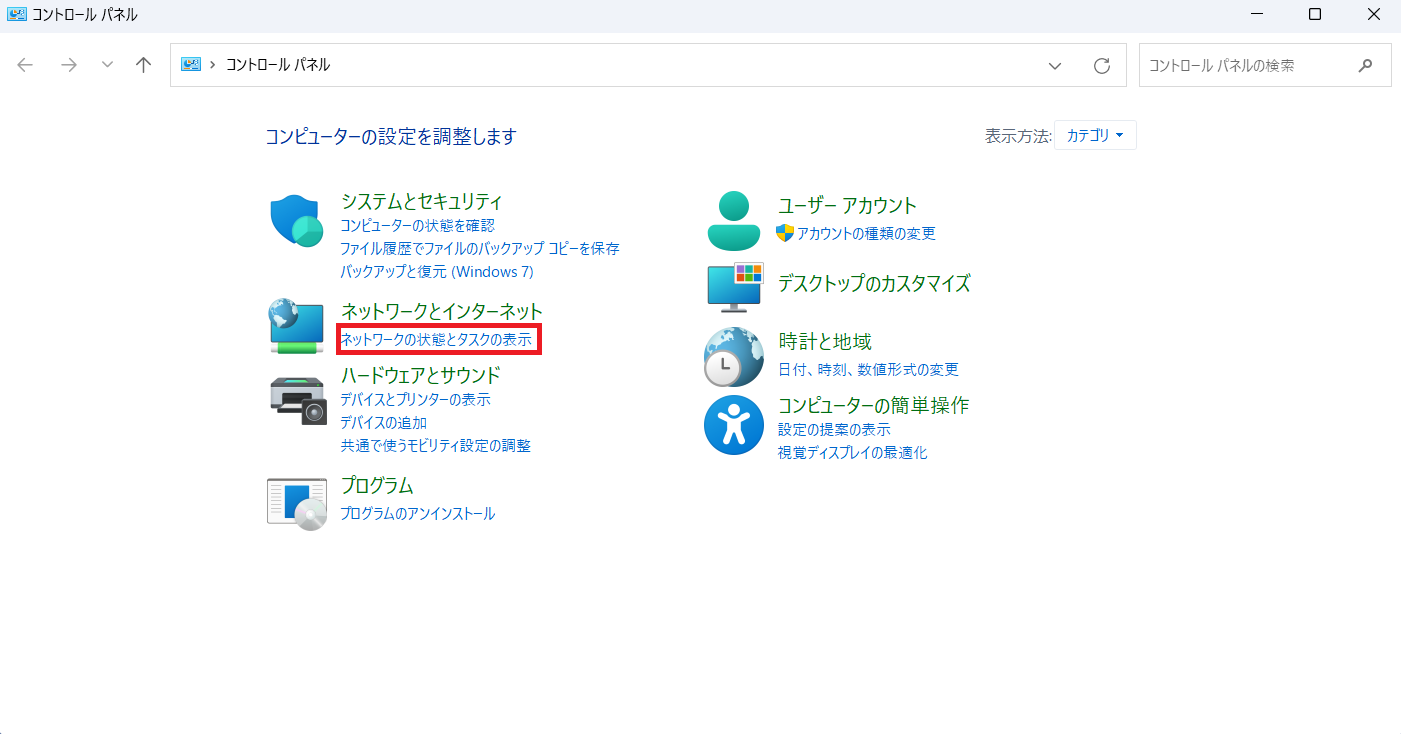Open ファイル履歴でファイルのバックアップ コピーを保存

[480, 249]
